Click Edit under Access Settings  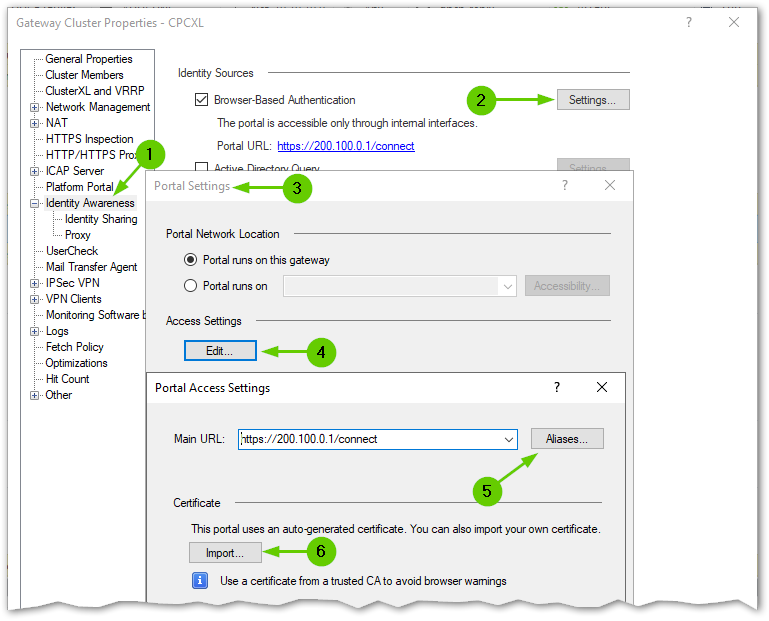pos(220,351)
